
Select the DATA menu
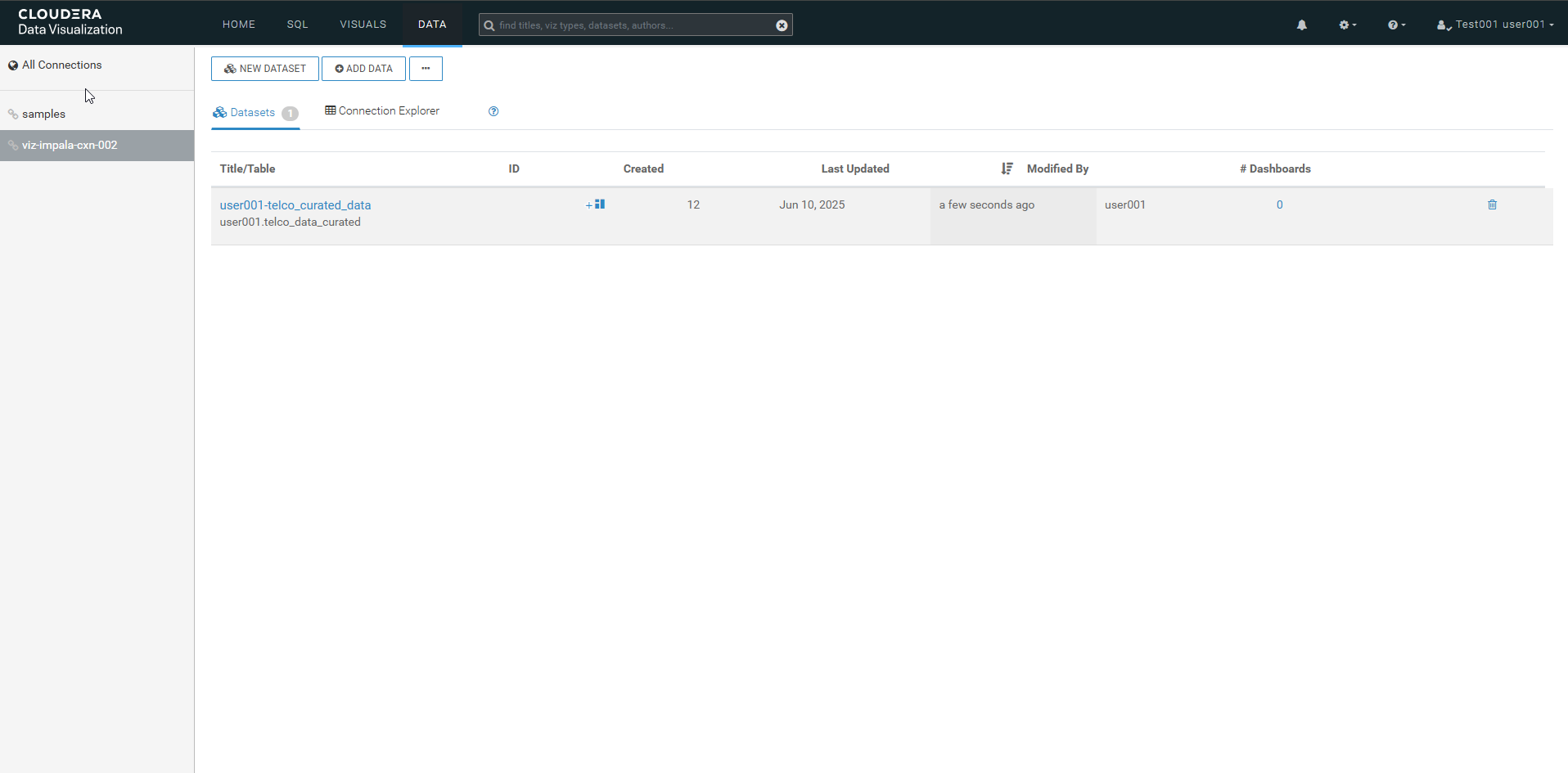pos(432,25)
